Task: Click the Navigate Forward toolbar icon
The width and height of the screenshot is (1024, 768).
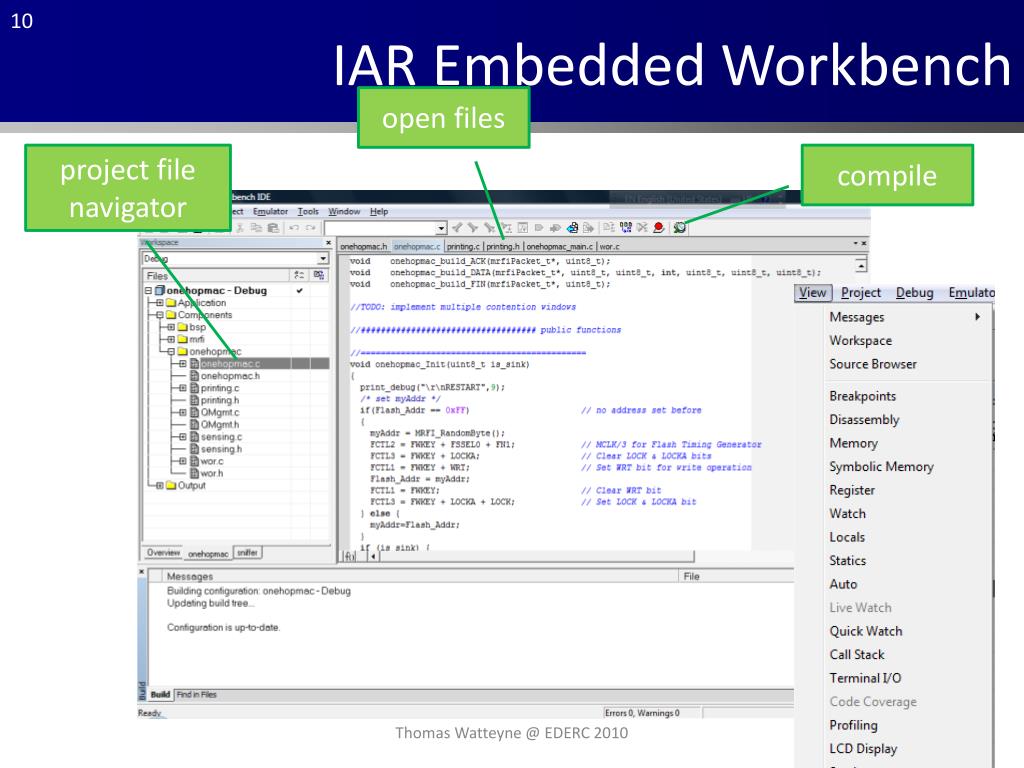Action: pyautogui.click(x=588, y=227)
